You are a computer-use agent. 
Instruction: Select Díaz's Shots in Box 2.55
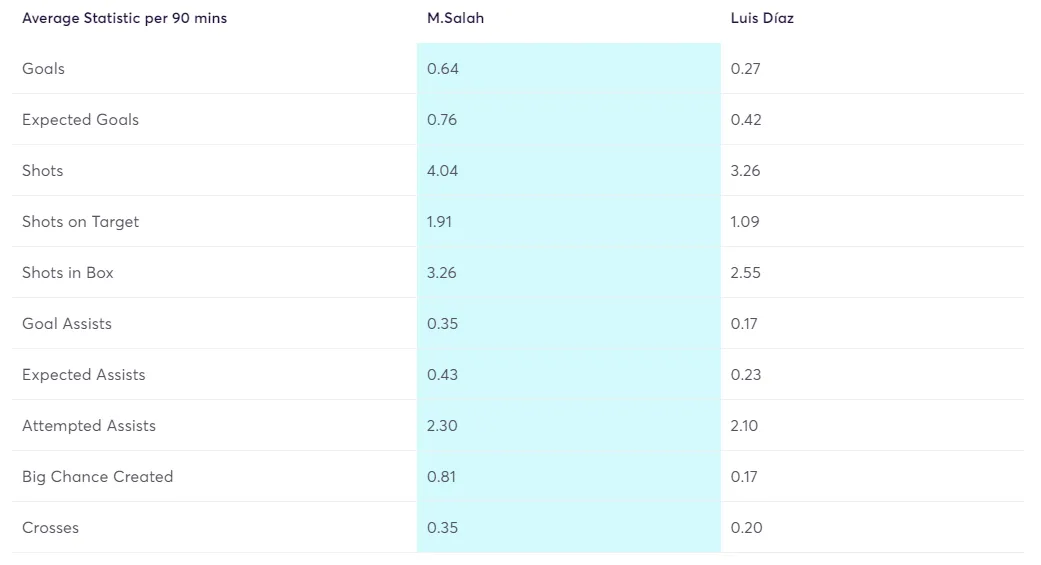pos(746,273)
